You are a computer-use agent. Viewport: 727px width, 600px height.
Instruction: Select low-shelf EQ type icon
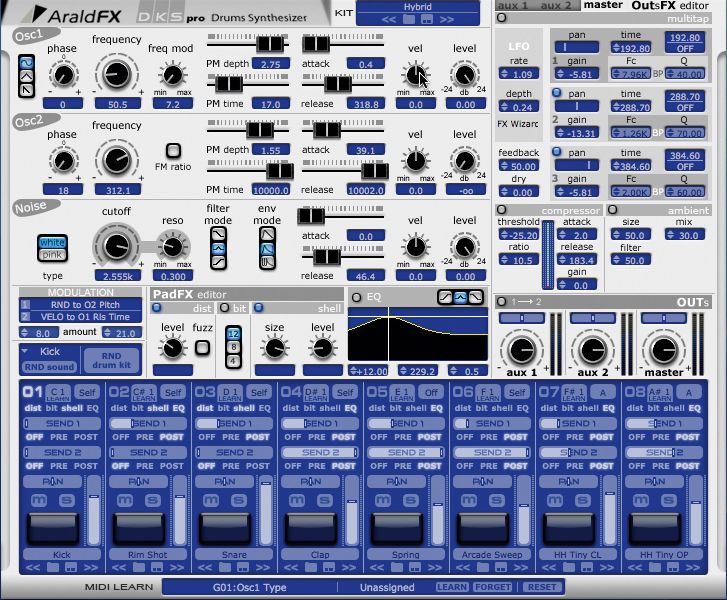445,297
